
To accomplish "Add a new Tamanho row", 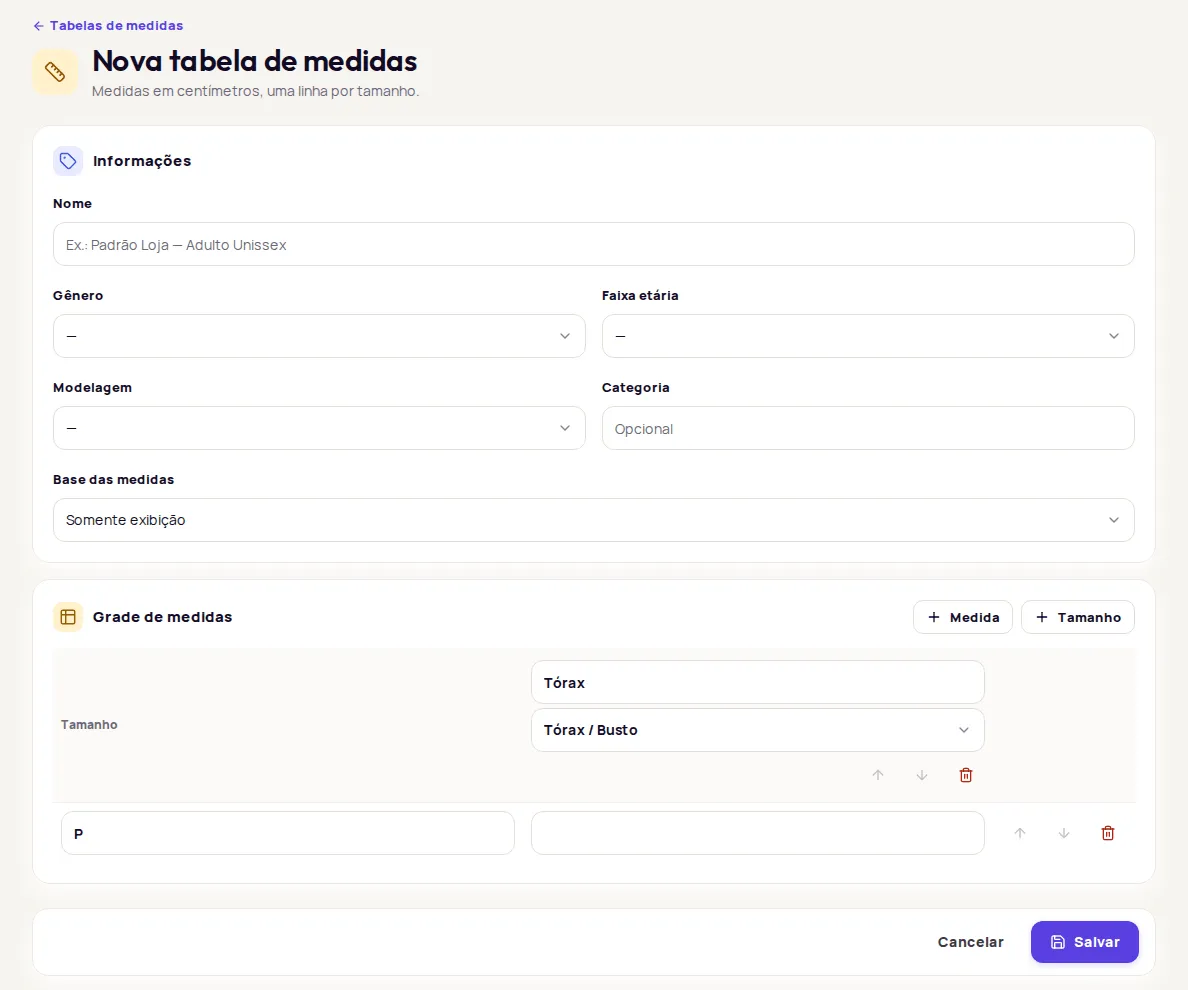I will pyautogui.click(x=1077, y=617).
